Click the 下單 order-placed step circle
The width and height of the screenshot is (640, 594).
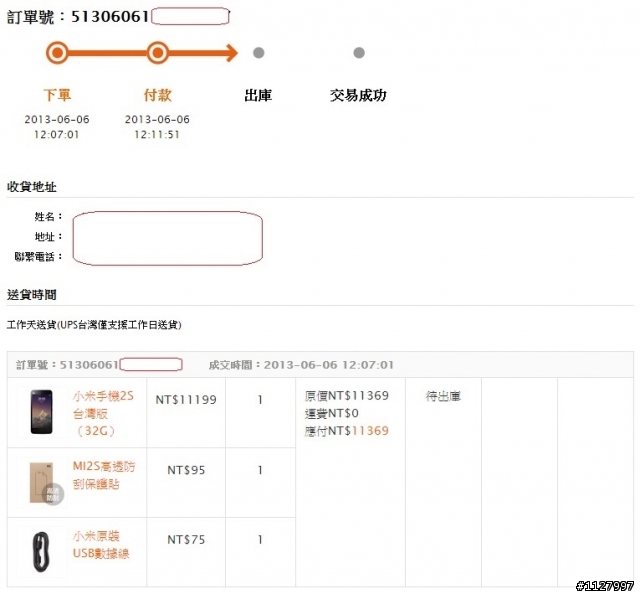click(57, 53)
